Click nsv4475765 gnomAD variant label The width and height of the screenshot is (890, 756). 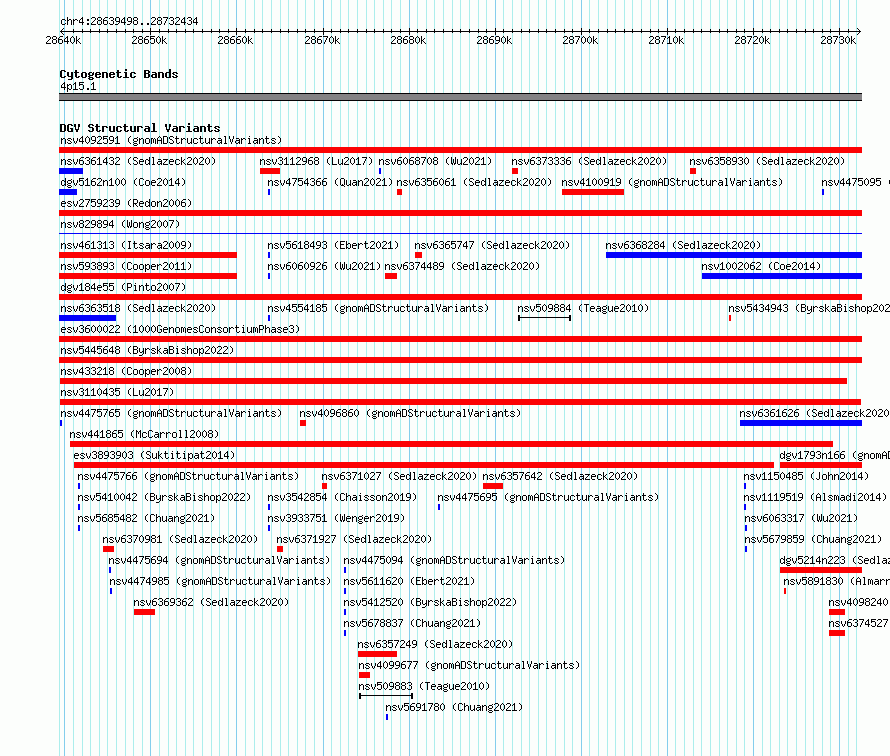[x=171, y=413]
